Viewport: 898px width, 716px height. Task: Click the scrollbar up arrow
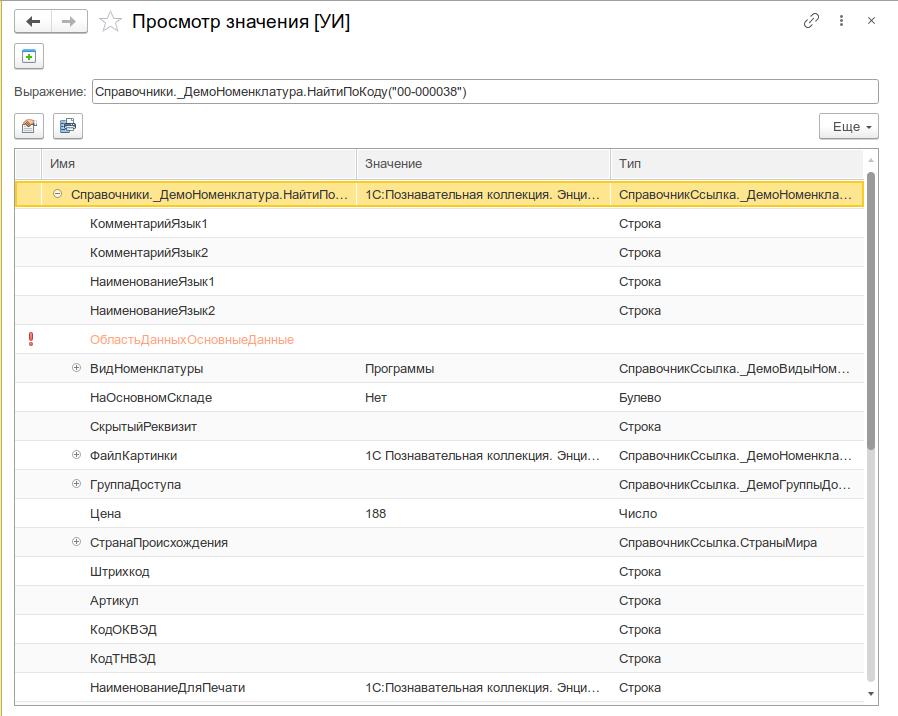click(x=871, y=160)
